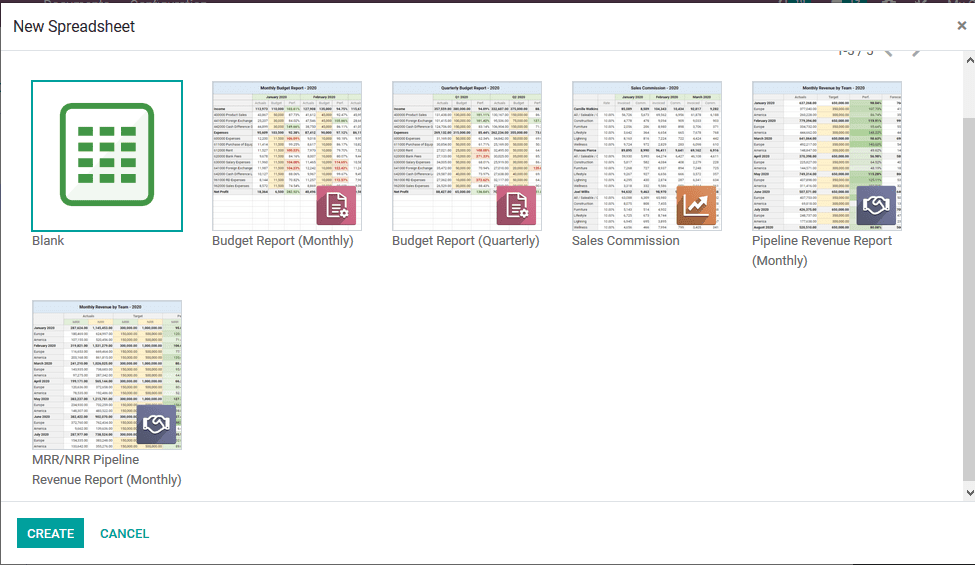
Task: Go to previous page of templates
Action: 888,50
